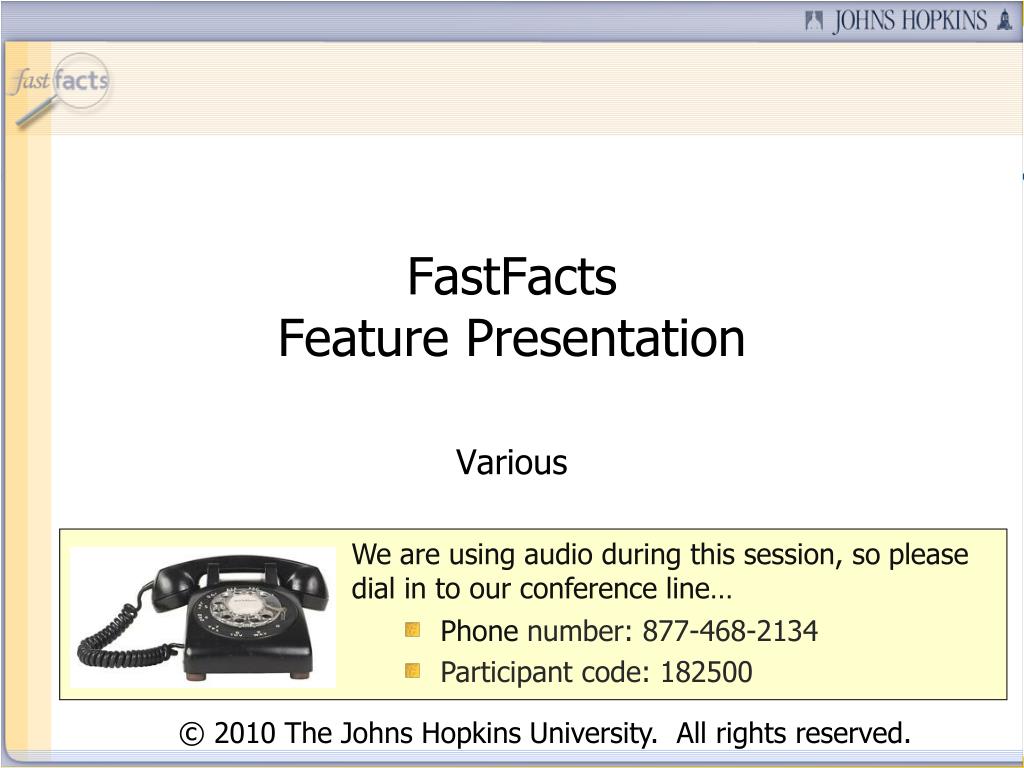This screenshot has width=1024, height=768.
Task: Click the 'Various' subtitle text
Action: [512, 462]
